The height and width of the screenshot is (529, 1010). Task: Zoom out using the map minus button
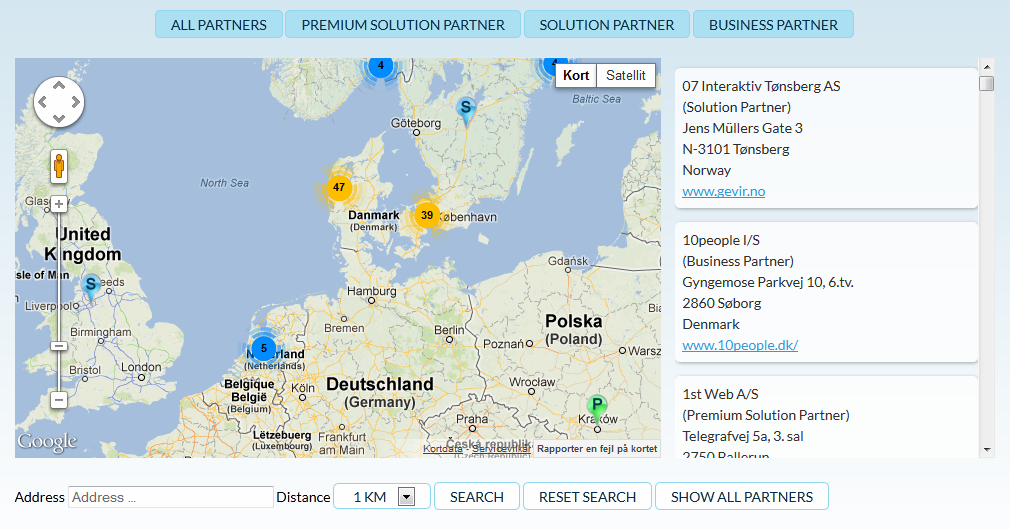59,399
